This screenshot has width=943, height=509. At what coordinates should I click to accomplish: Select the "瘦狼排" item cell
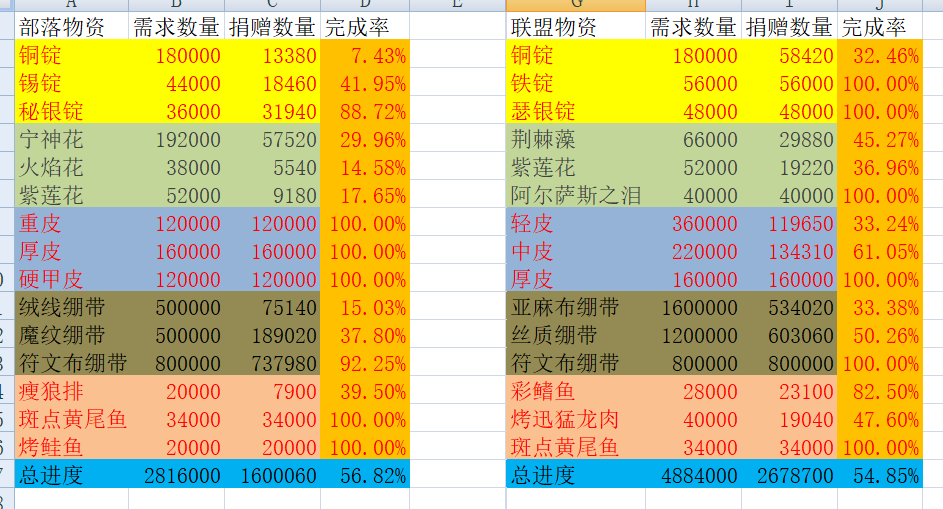[70, 391]
